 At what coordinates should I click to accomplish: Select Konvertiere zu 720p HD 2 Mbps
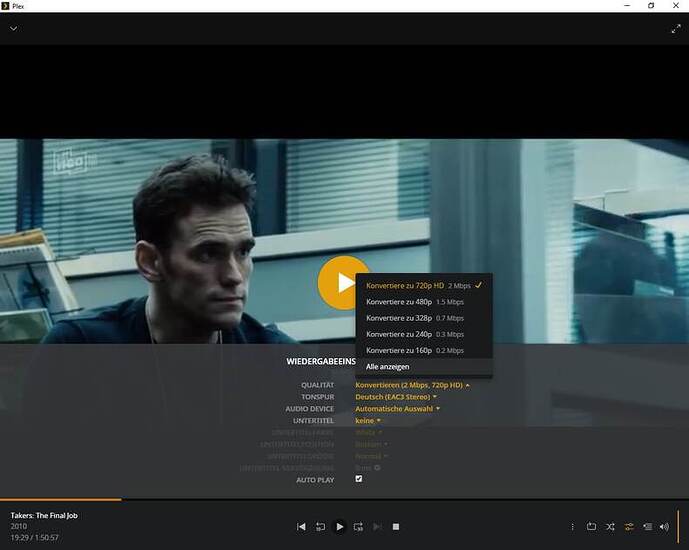point(424,286)
